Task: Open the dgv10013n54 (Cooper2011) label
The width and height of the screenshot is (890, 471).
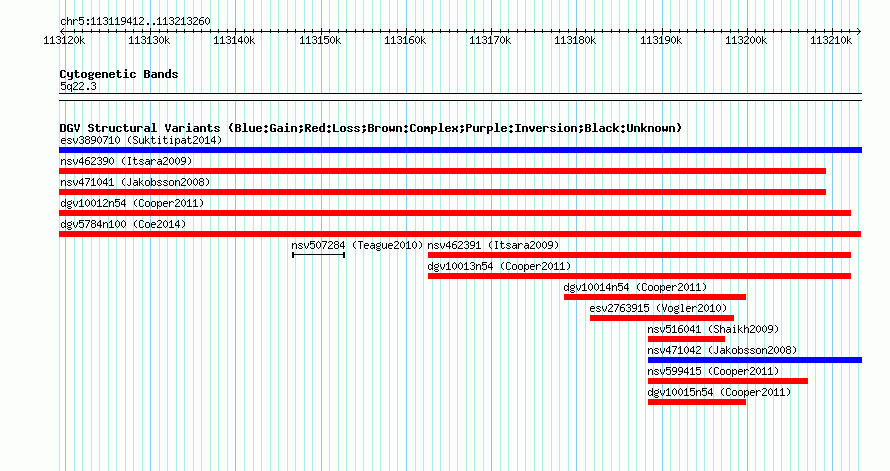Action: point(499,266)
